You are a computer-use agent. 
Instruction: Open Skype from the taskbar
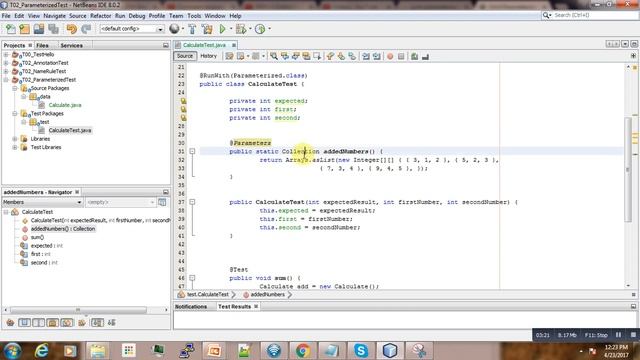click(361, 350)
